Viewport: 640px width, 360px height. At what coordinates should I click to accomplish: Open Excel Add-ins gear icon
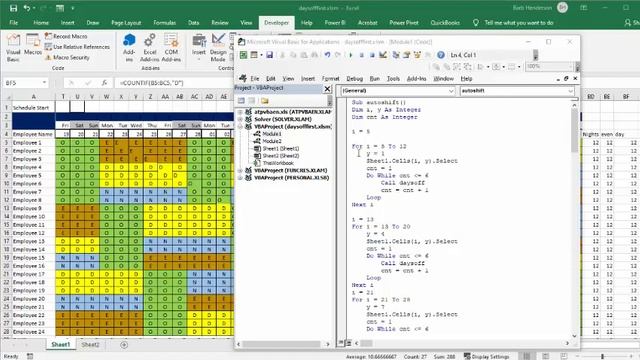(x=150, y=47)
